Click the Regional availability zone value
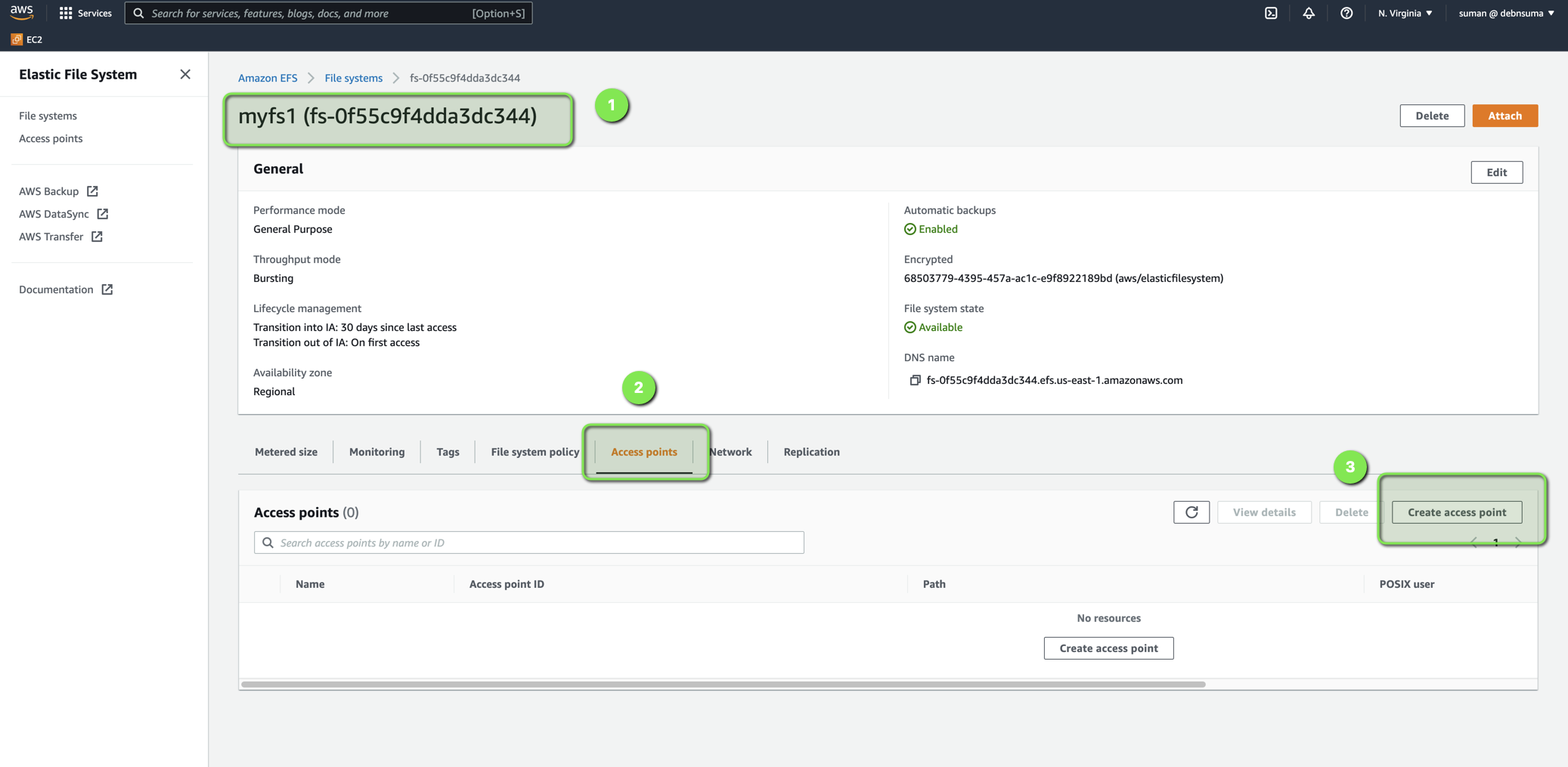 click(274, 391)
